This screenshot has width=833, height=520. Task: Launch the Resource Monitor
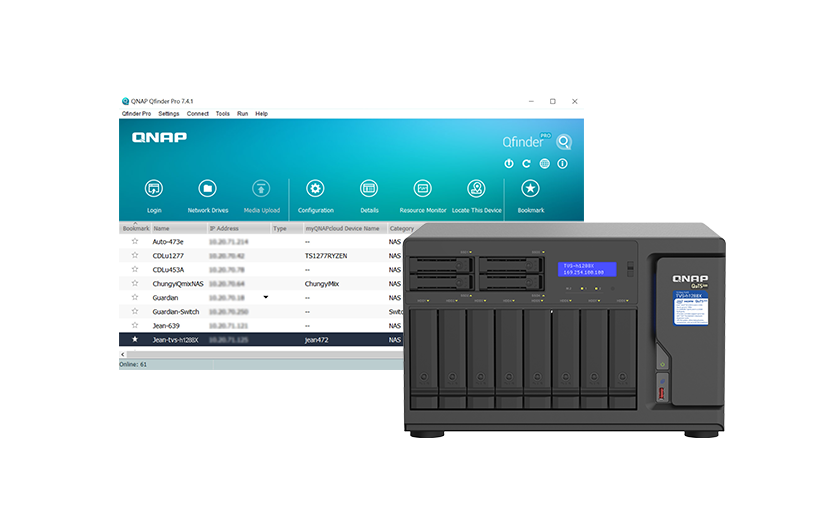click(423, 189)
